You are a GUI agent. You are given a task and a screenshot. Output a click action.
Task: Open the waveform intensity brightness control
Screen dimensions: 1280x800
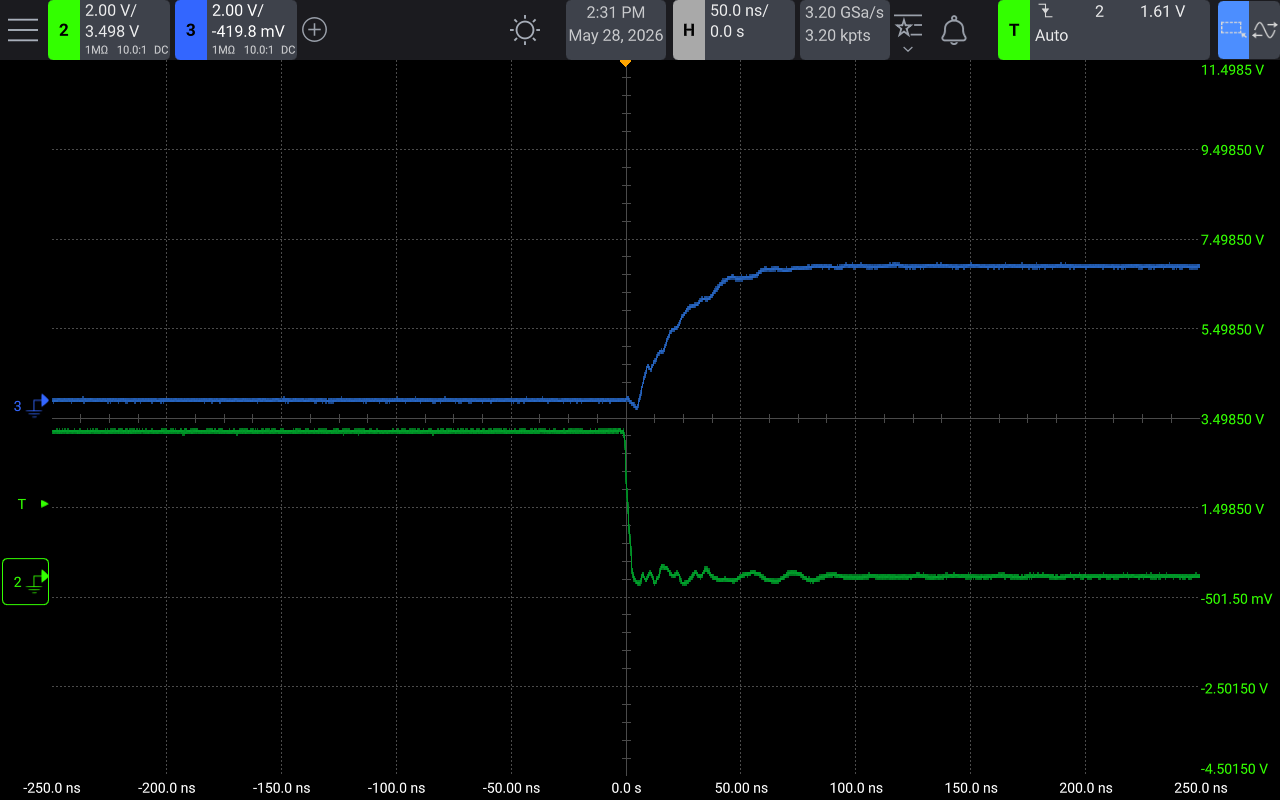click(x=525, y=30)
